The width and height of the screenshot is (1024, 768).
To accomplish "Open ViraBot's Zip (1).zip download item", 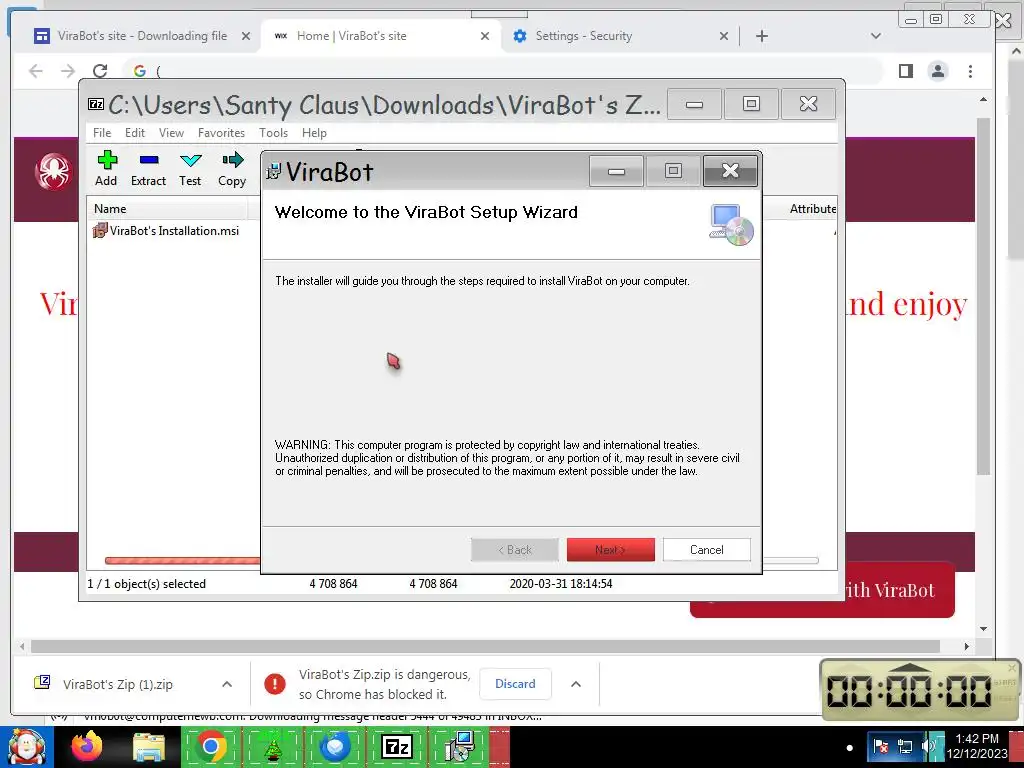I will [118, 684].
